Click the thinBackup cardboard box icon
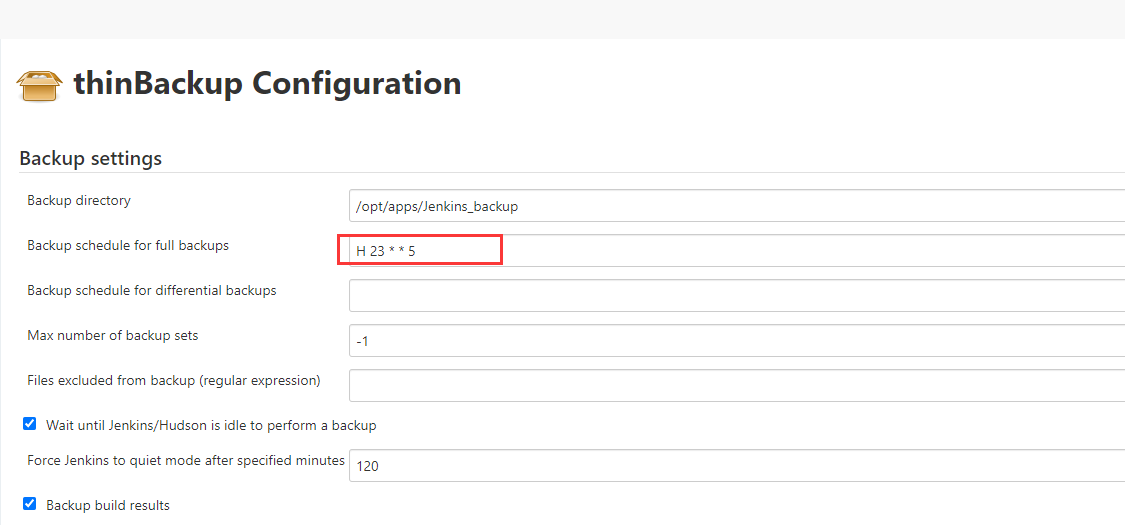This screenshot has height=525, width=1125. tap(40, 85)
